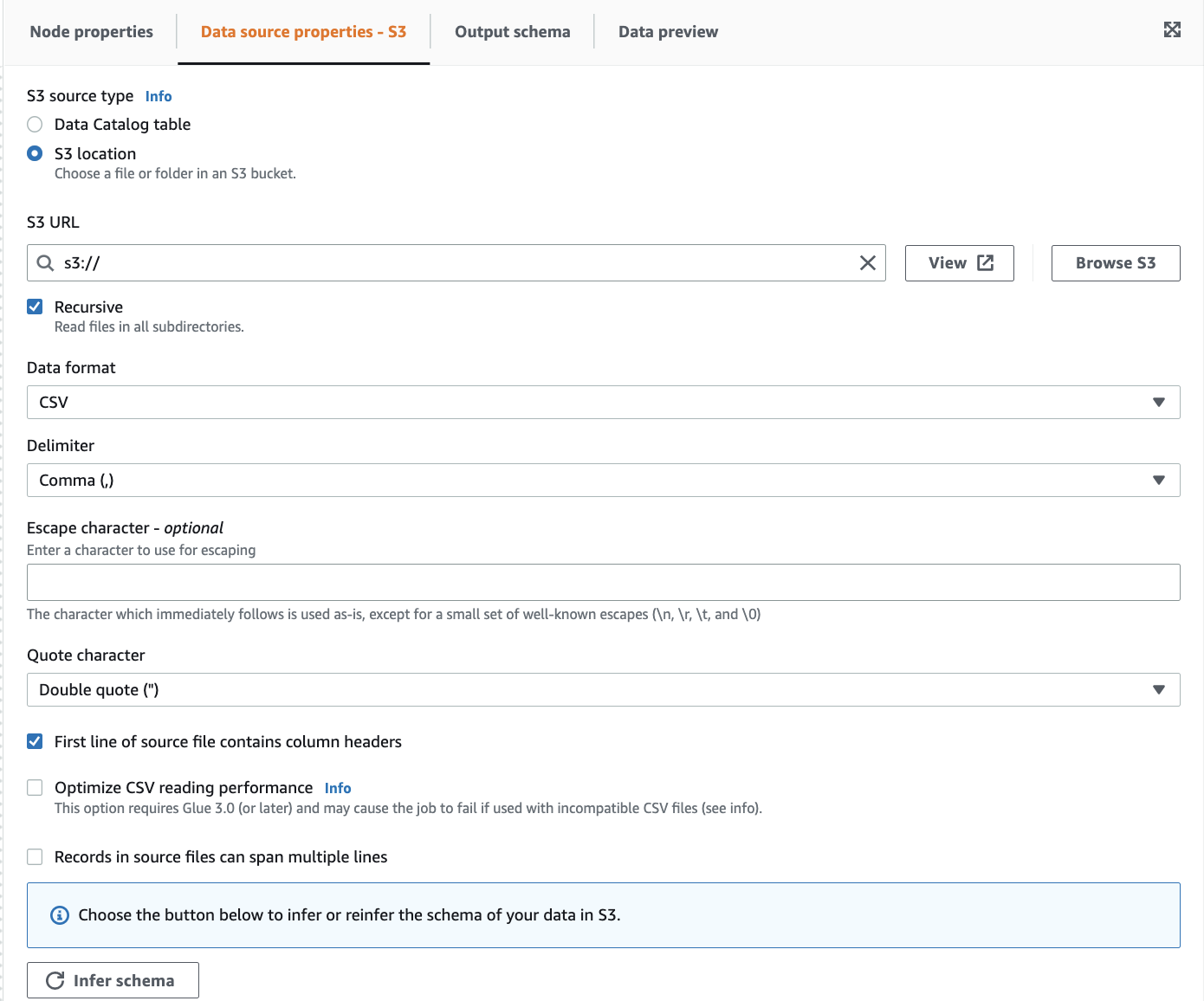The height and width of the screenshot is (1001, 1204).
Task: Click the refresh icon on Infer schema
Action: coord(55,980)
